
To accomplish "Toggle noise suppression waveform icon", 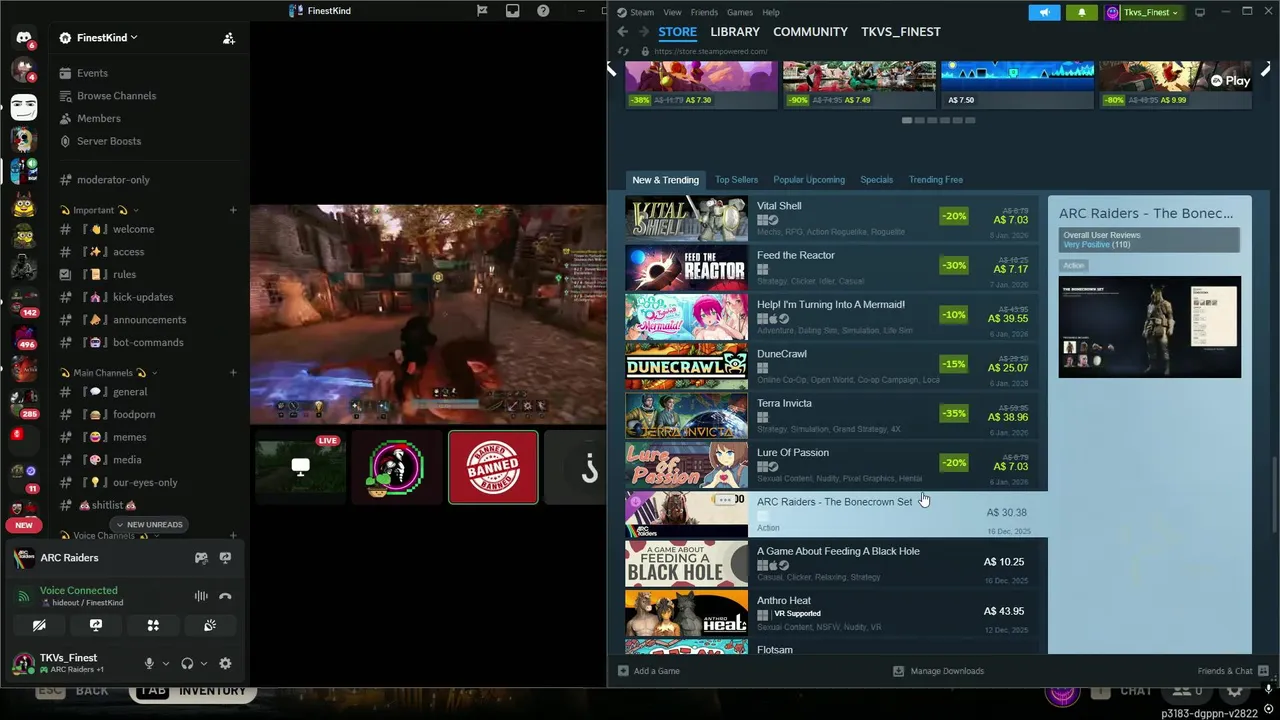I will pyautogui.click(x=201, y=596).
